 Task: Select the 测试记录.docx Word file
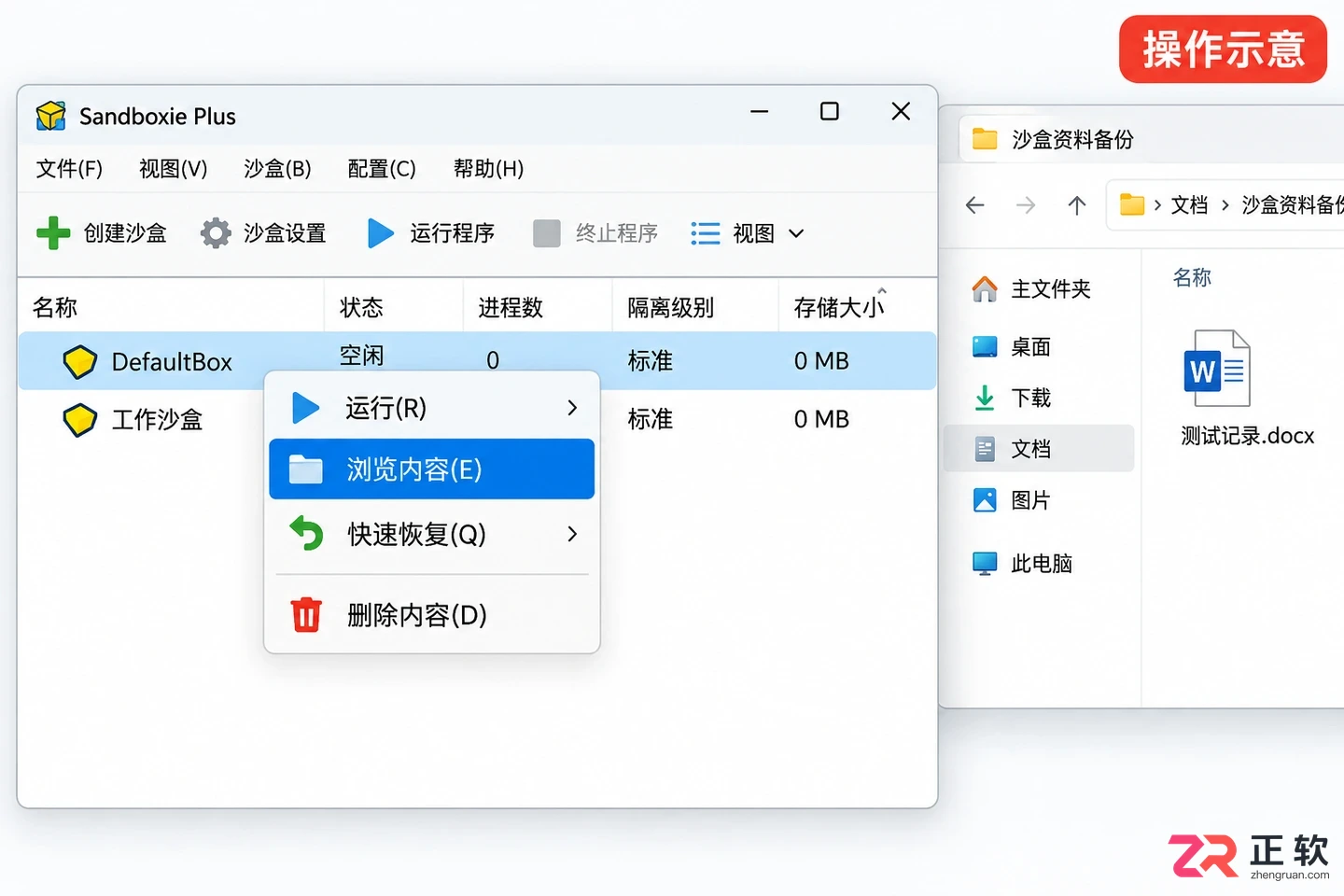click(1247, 388)
